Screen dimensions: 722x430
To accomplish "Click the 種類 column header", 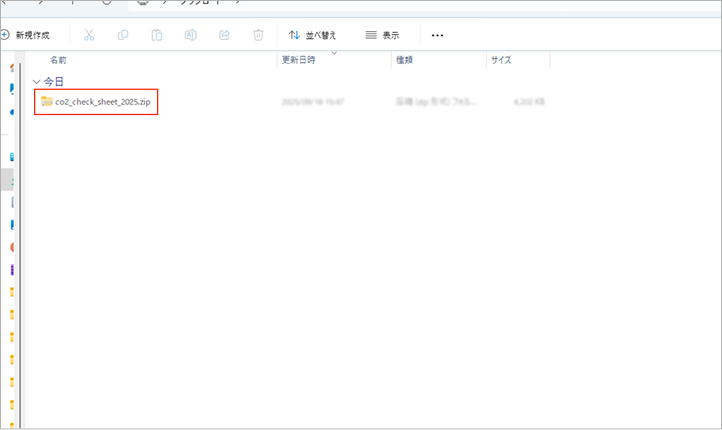I will (x=405, y=60).
